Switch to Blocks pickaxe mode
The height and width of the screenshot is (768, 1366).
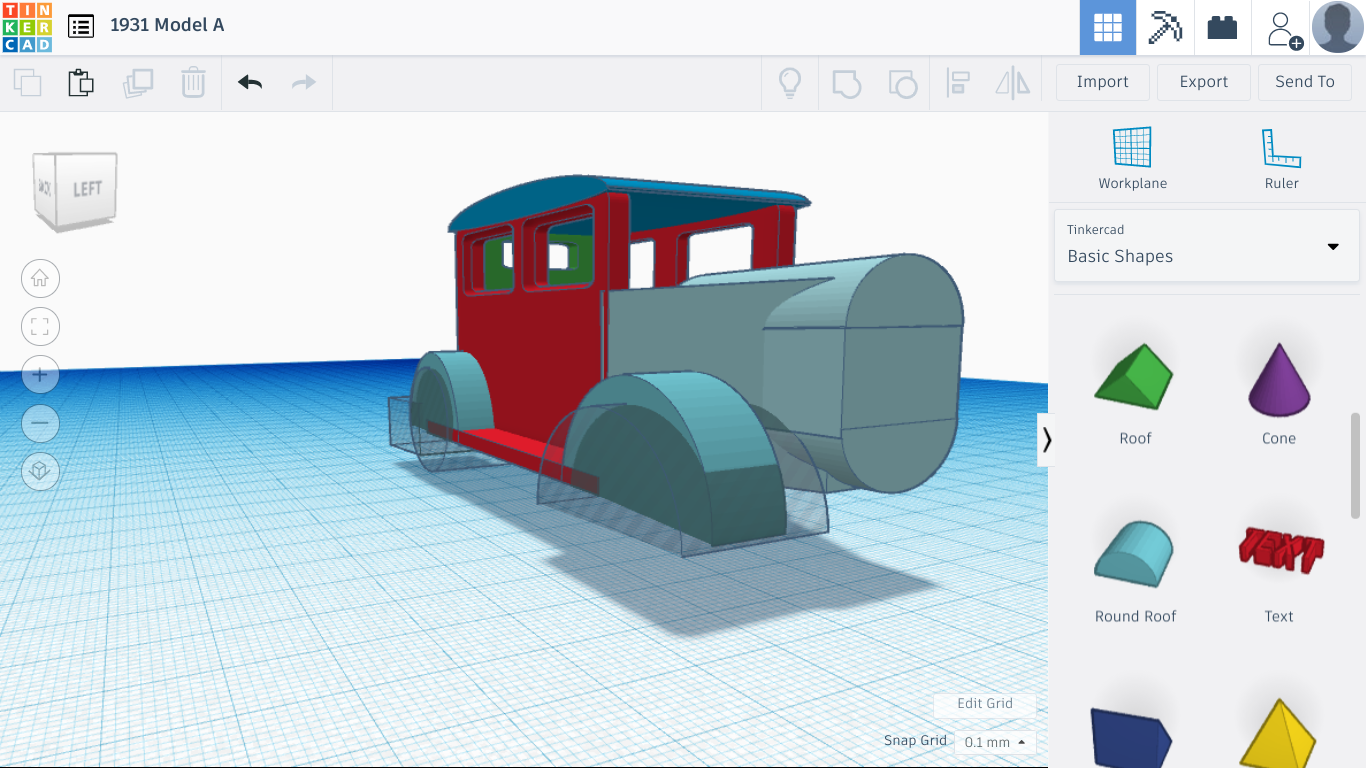1165,27
